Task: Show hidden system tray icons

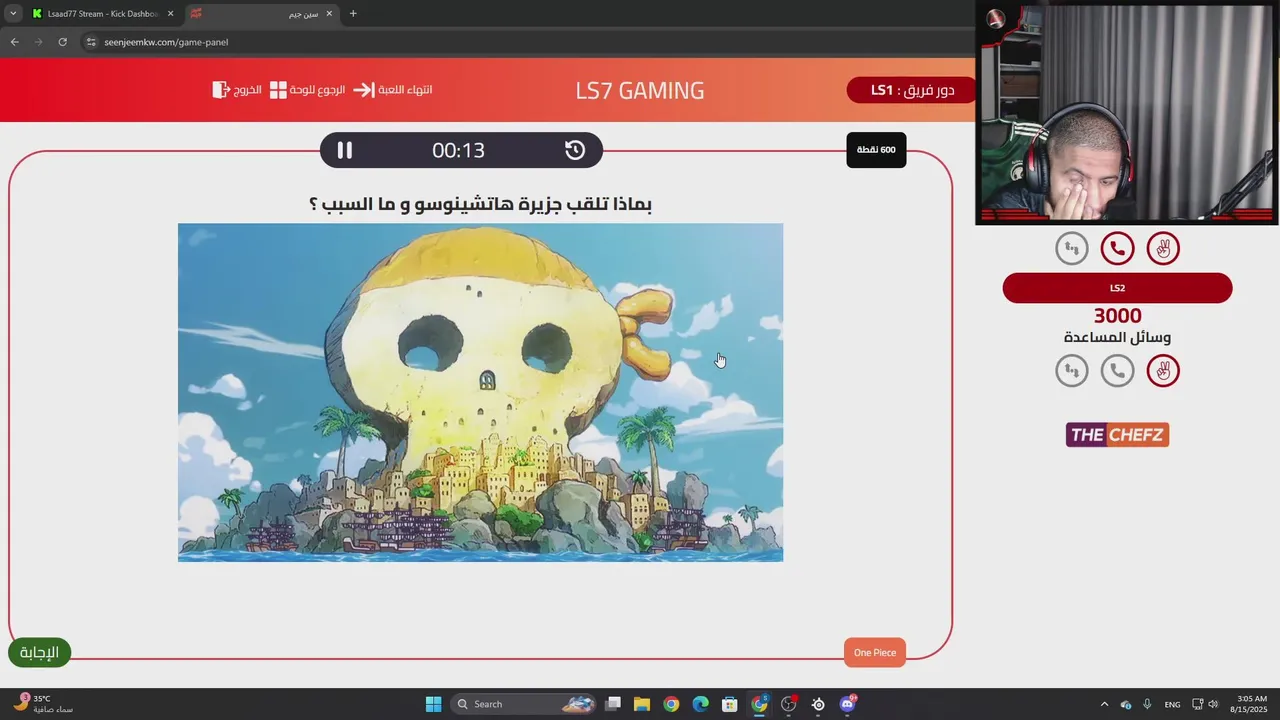Action: pyautogui.click(x=1104, y=704)
